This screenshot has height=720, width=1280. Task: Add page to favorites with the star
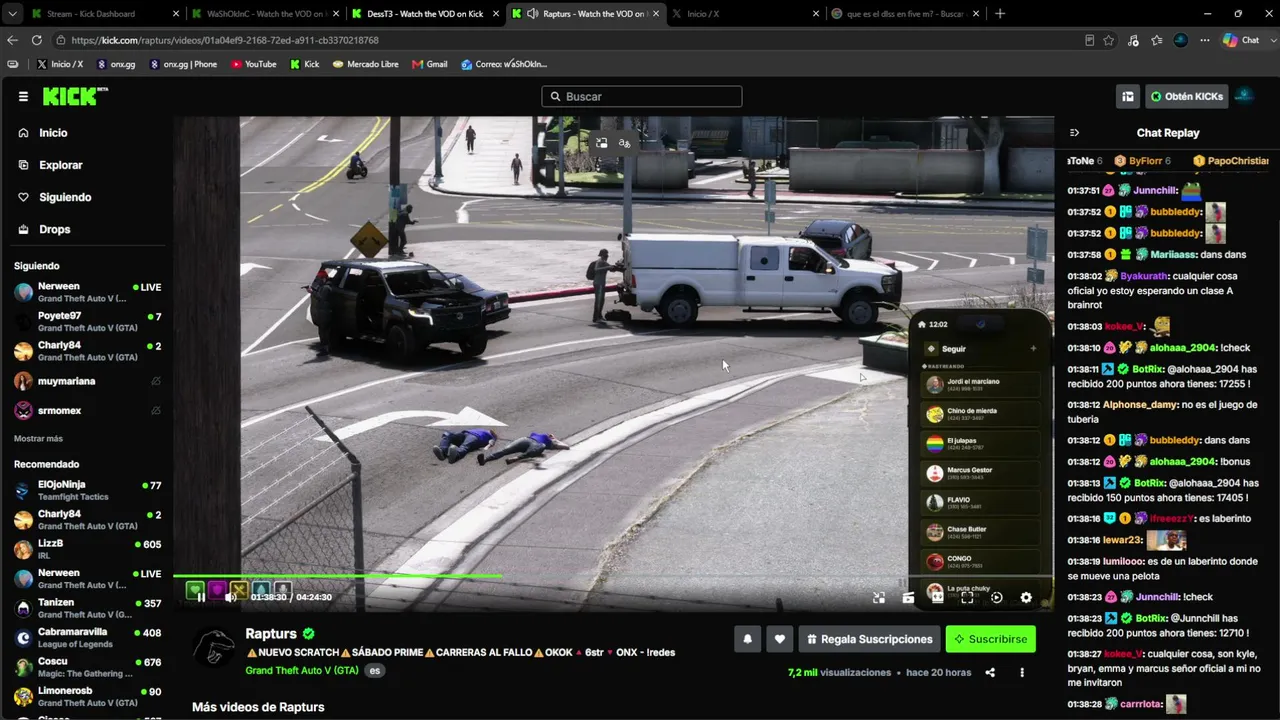(x=1109, y=40)
